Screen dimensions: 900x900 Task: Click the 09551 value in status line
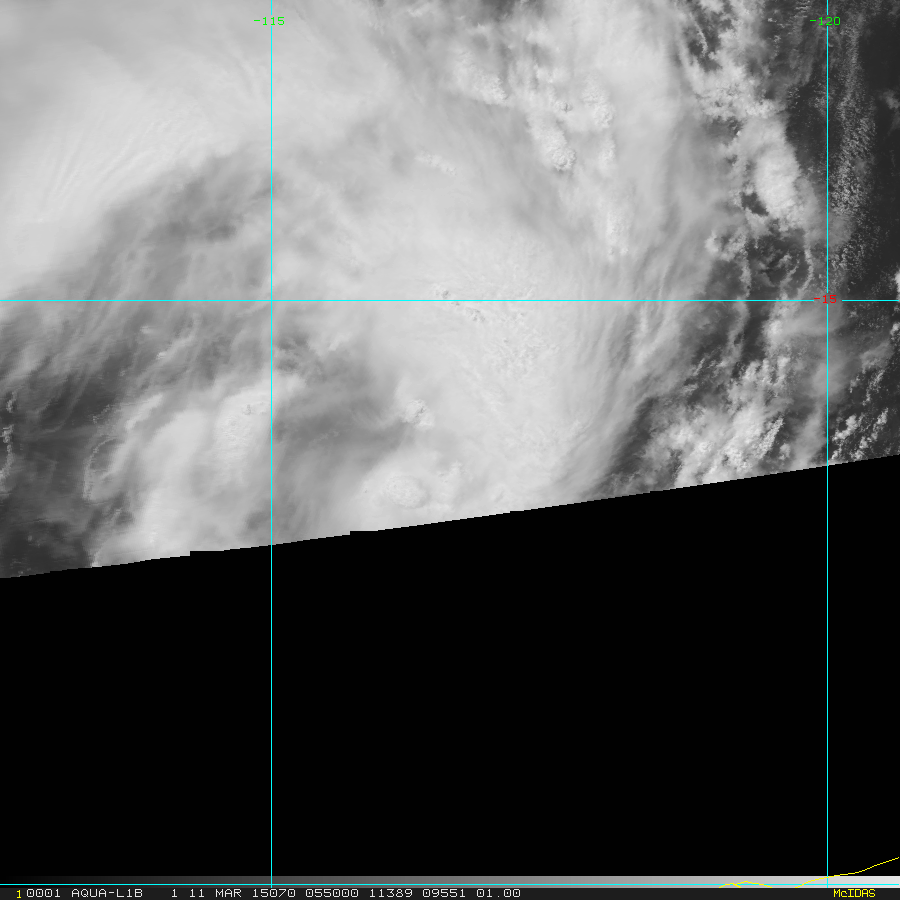coord(444,893)
